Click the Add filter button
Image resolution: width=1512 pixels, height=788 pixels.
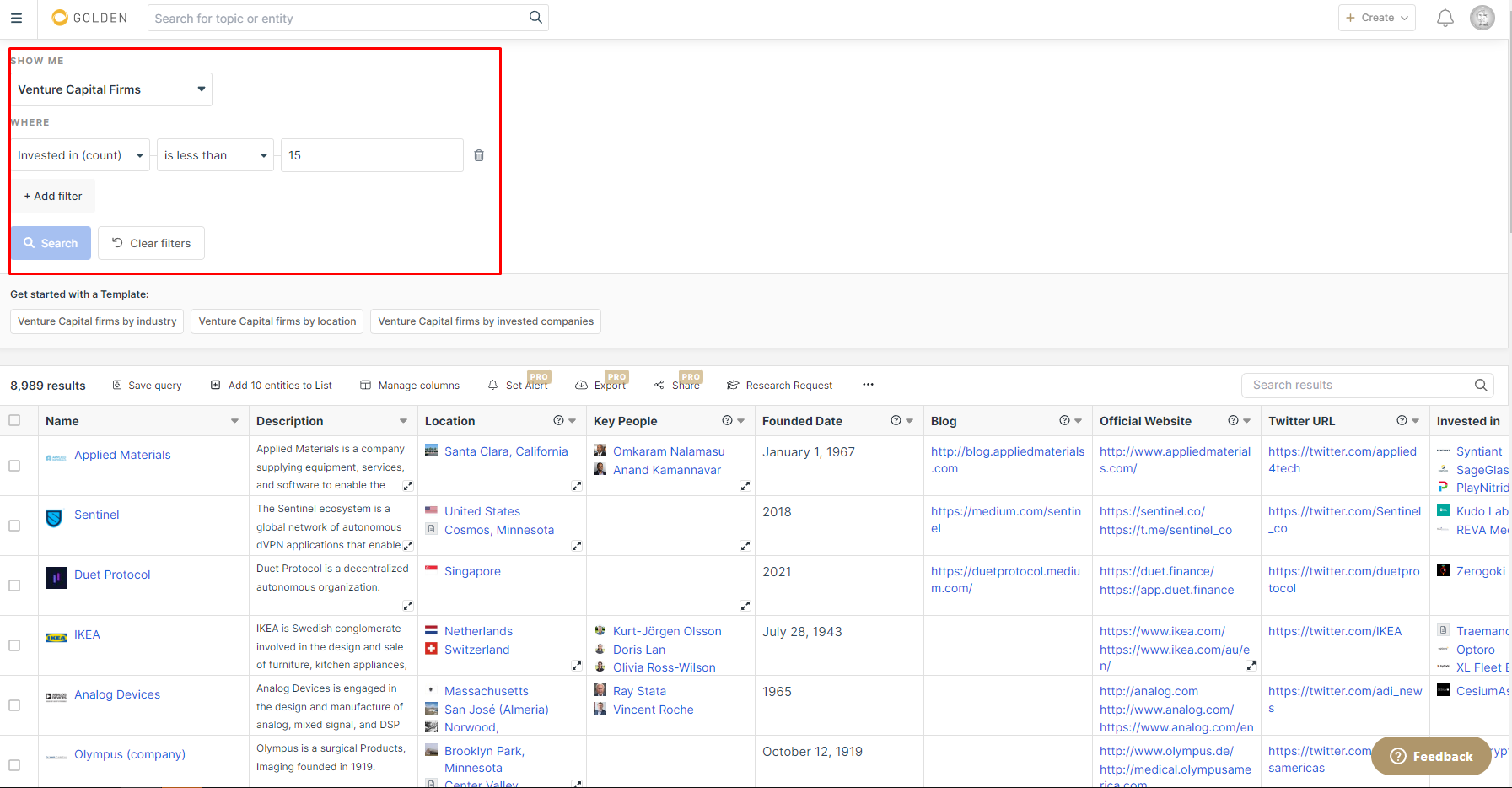(x=52, y=196)
